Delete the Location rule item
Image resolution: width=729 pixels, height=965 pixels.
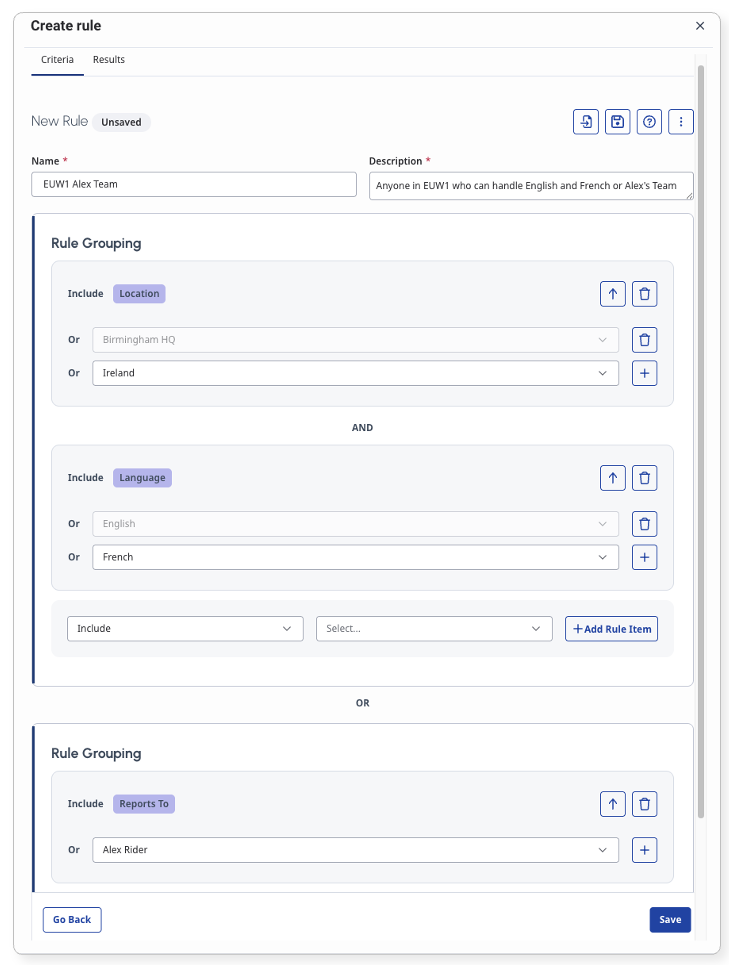pos(645,294)
